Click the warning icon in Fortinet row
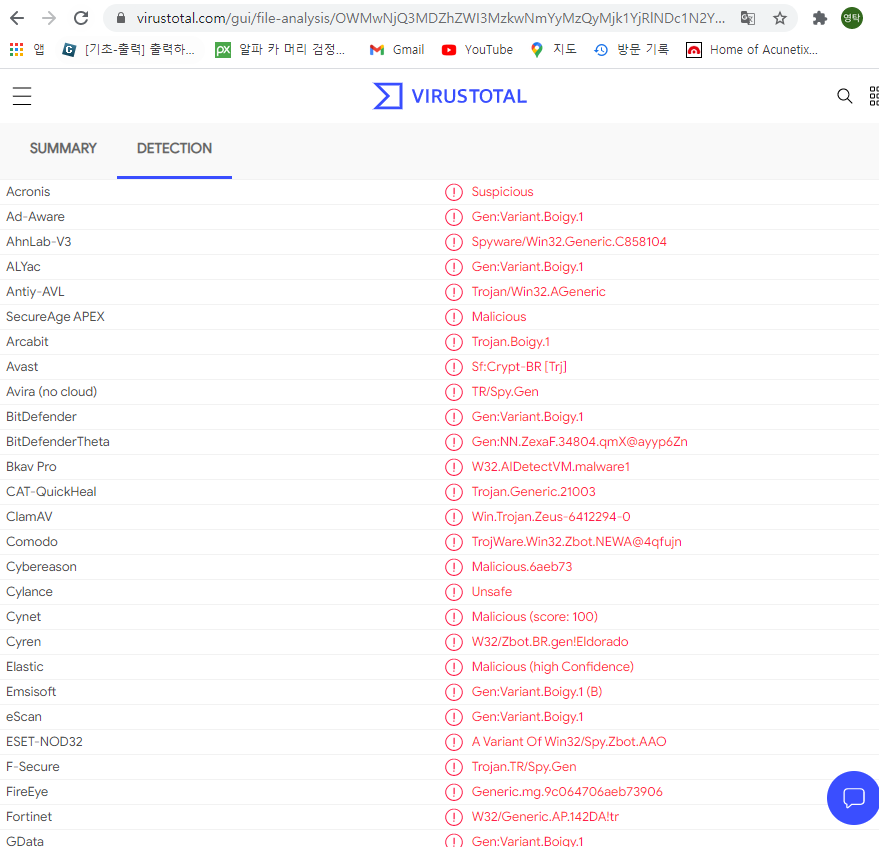Viewport: 879px width, 847px height. coord(454,817)
